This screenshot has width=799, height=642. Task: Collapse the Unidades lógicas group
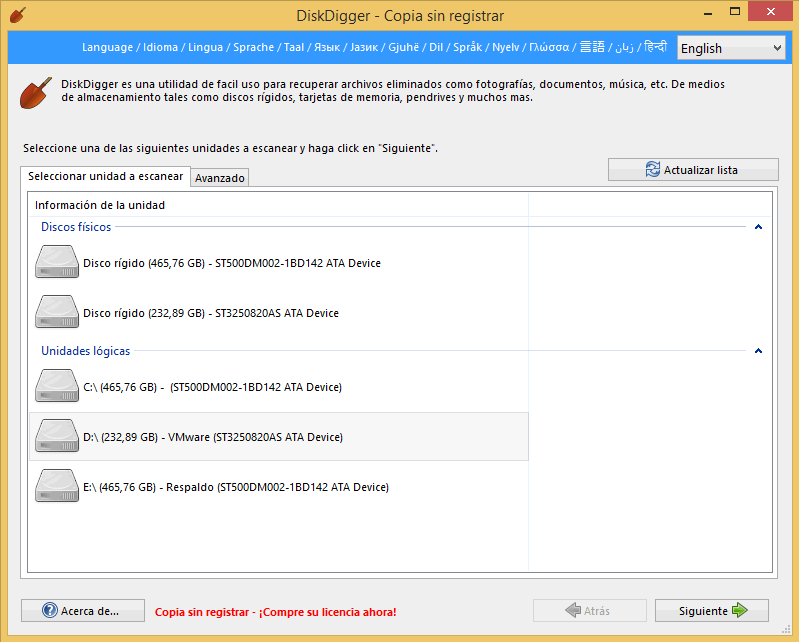point(758,351)
